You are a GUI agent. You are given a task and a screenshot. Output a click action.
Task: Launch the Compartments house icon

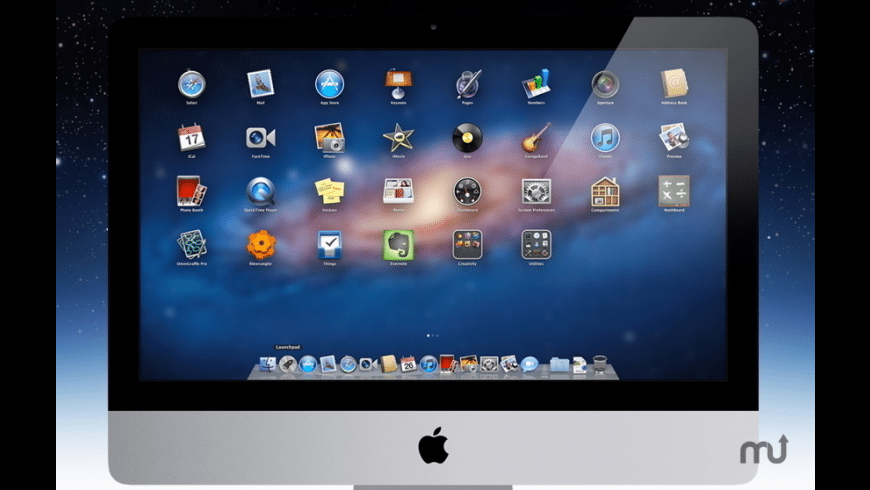(605, 191)
